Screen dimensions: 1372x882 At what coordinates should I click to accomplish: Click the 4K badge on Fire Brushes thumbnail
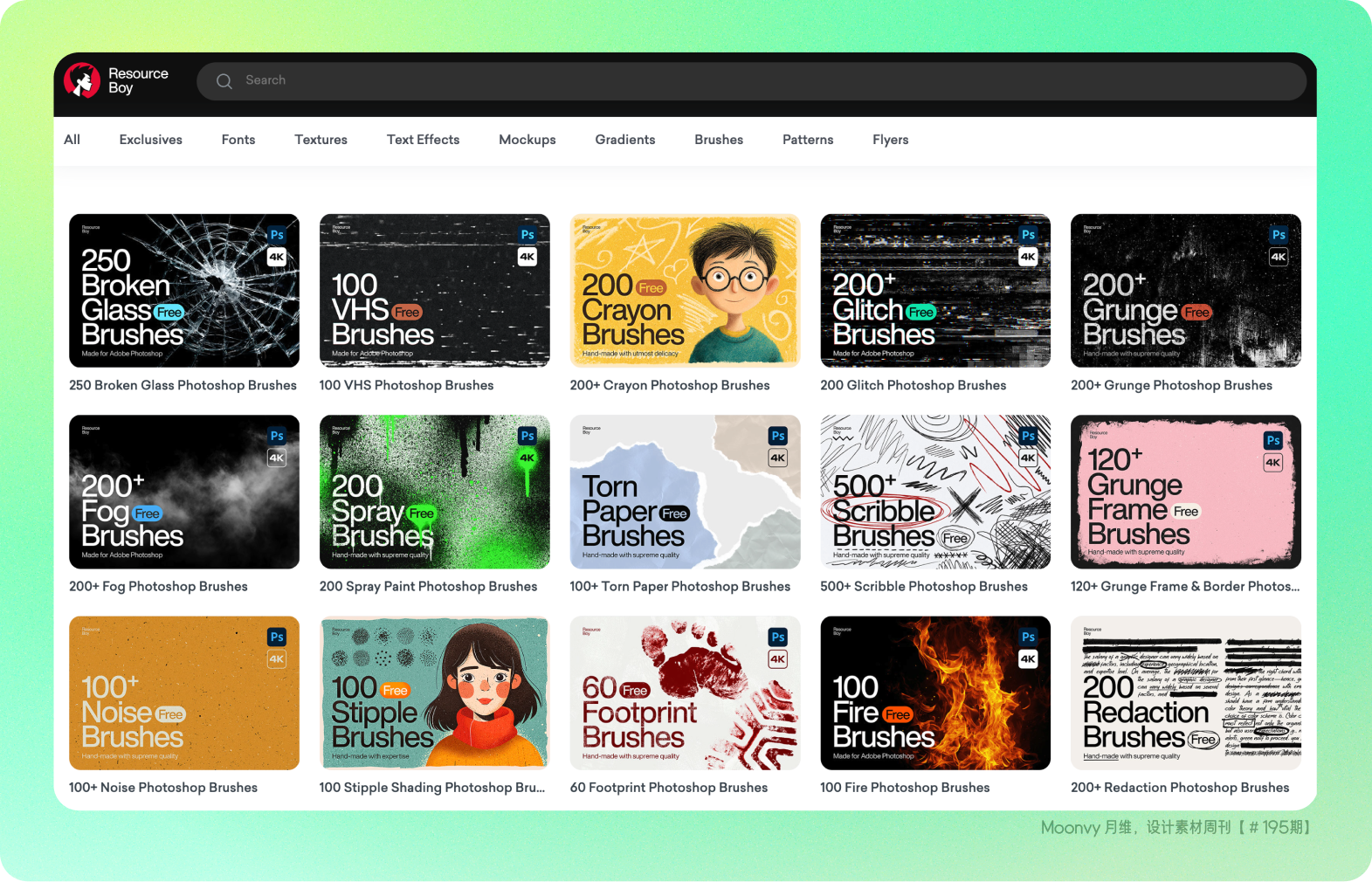(x=1028, y=659)
